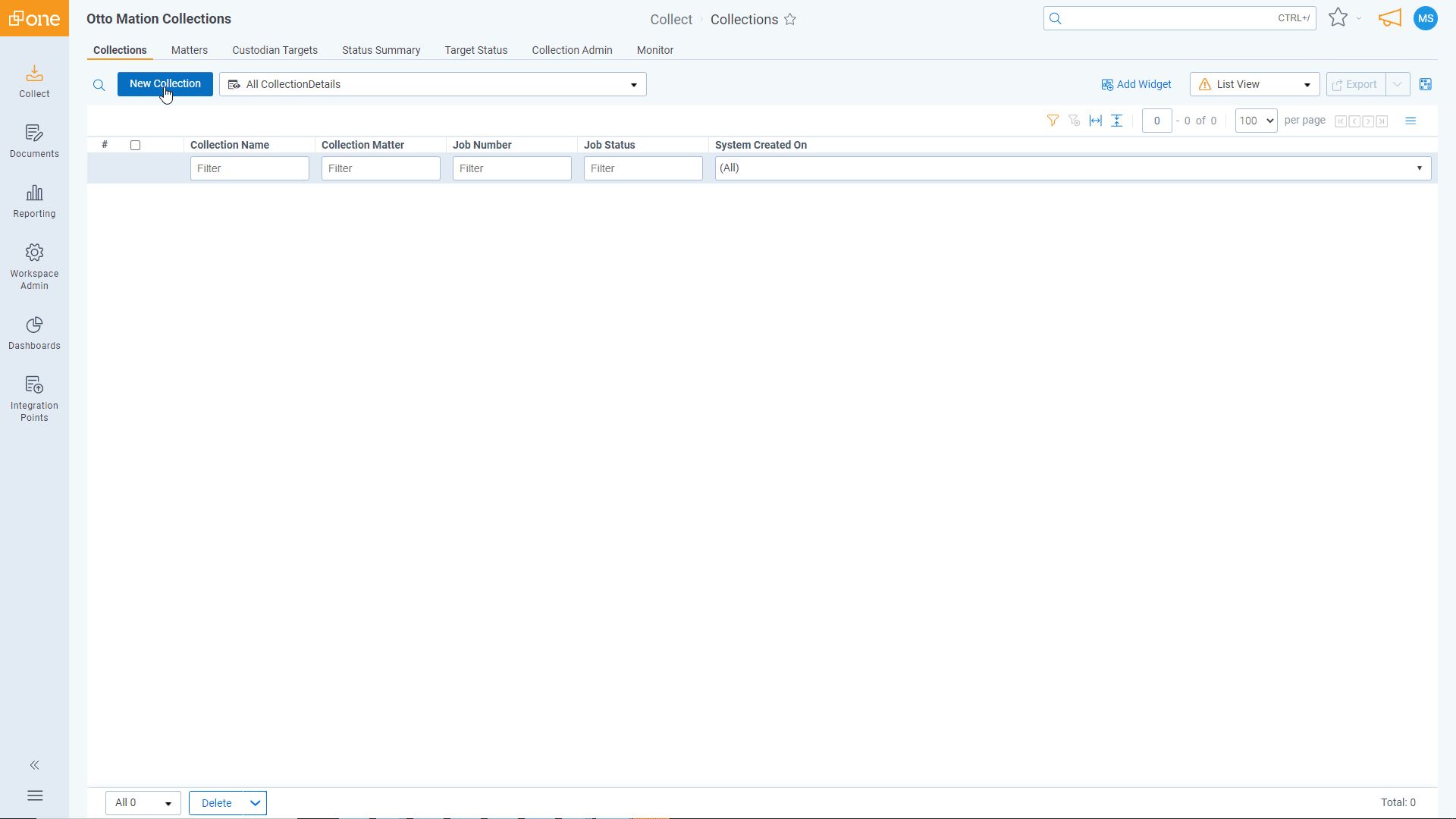Open the Custodian Targets tab

click(275, 50)
